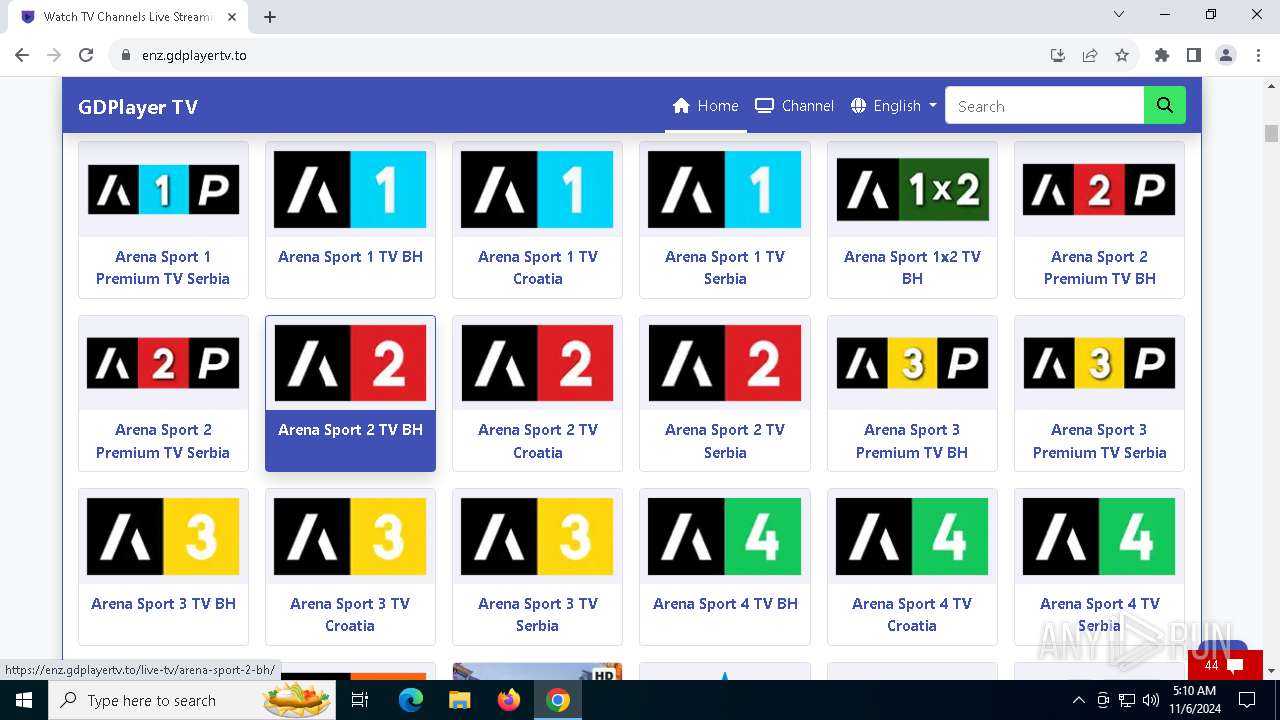Select Arena Sport 1x2 TV BH logo
The image size is (1280, 720).
point(912,189)
